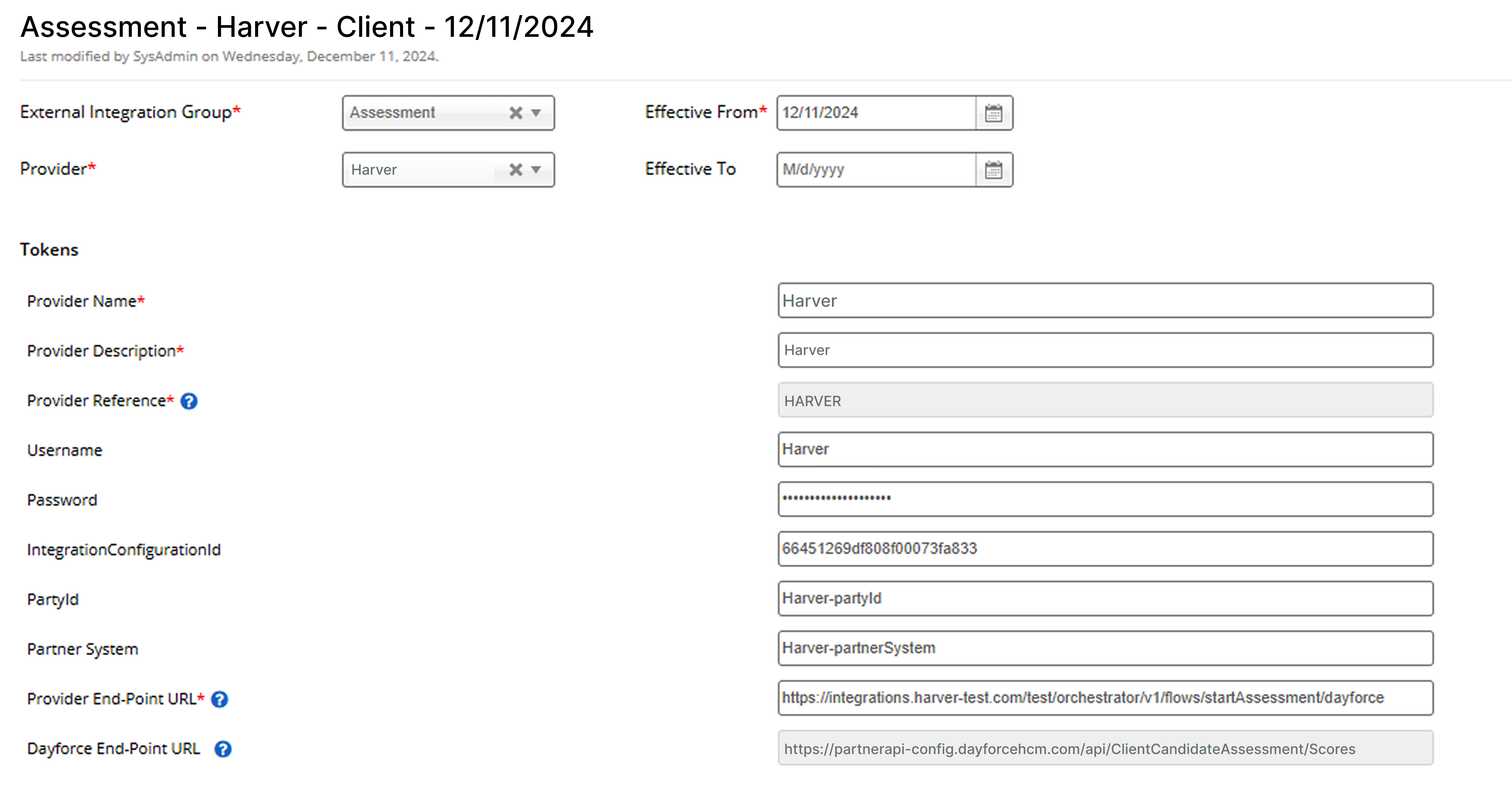This screenshot has height=808, width=1512.
Task: Clear the Provider Harver selection
Action: [x=515, y=170]
